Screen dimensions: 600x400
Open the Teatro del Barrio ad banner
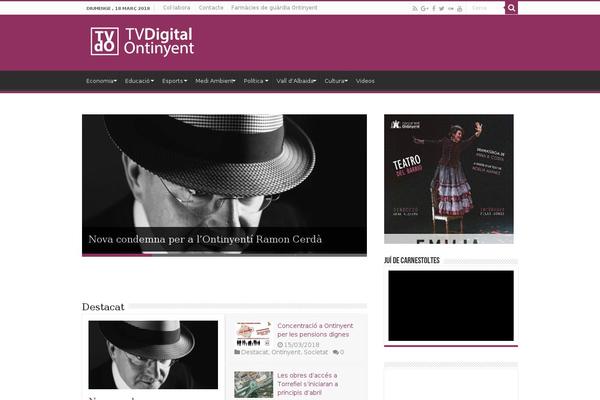point(449,179)
